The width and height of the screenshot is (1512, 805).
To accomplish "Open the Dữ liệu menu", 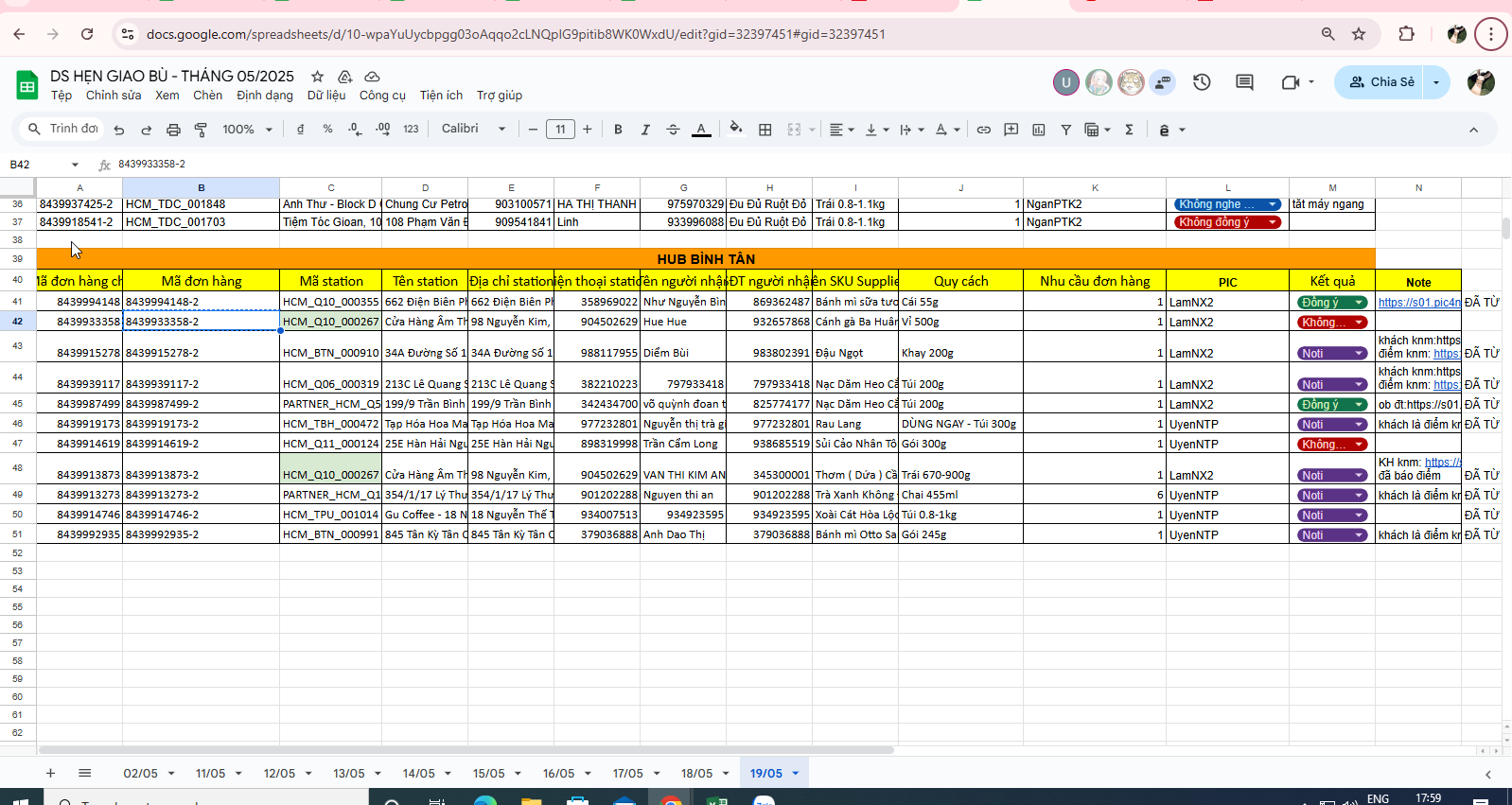I will (326, 96).
